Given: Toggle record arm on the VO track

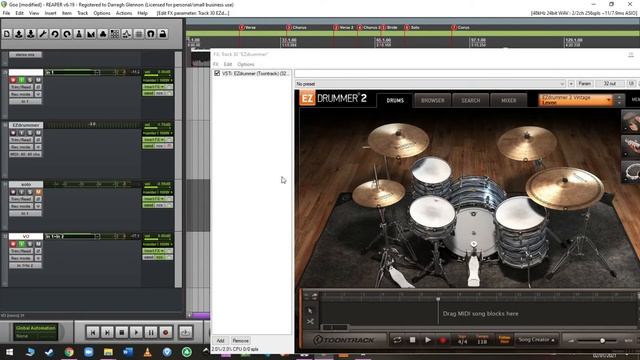Looking at the screenshot, I should coord(13,244).
